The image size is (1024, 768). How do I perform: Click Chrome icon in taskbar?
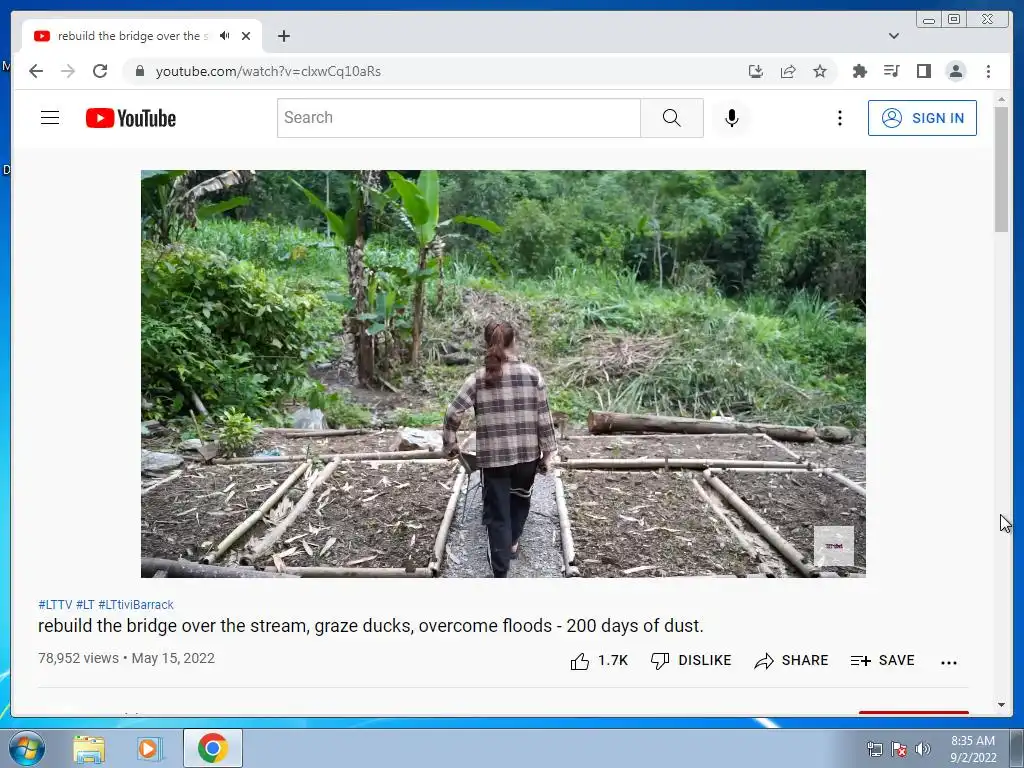tap(212, 748)
